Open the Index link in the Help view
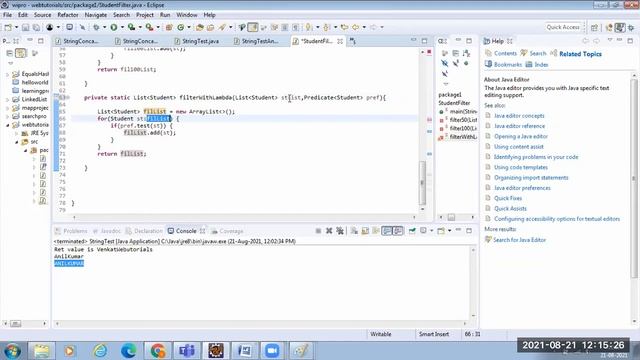The width and height of the screenshot is (640, 360). (x=541, y=64)
